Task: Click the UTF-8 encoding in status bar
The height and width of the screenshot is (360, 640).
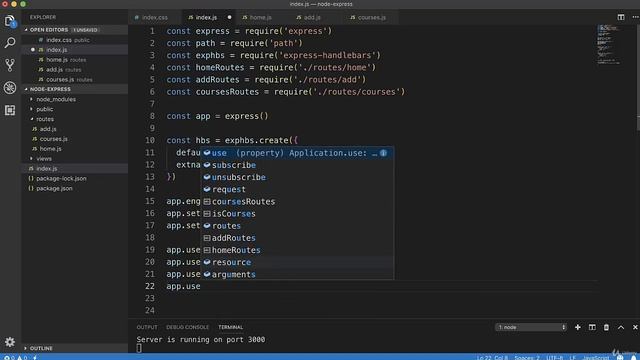Action: (x=554, y=358)
